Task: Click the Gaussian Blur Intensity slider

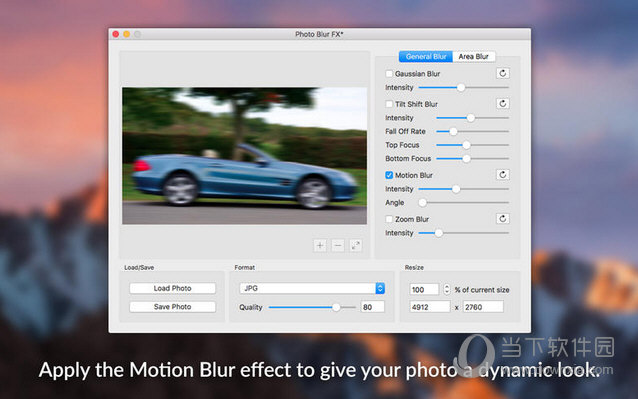Action: pos(464,87)
